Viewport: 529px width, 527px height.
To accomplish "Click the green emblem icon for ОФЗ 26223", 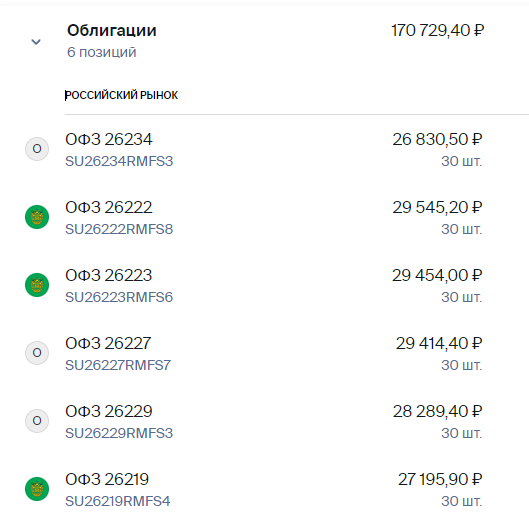I will [x=37, y=285].
